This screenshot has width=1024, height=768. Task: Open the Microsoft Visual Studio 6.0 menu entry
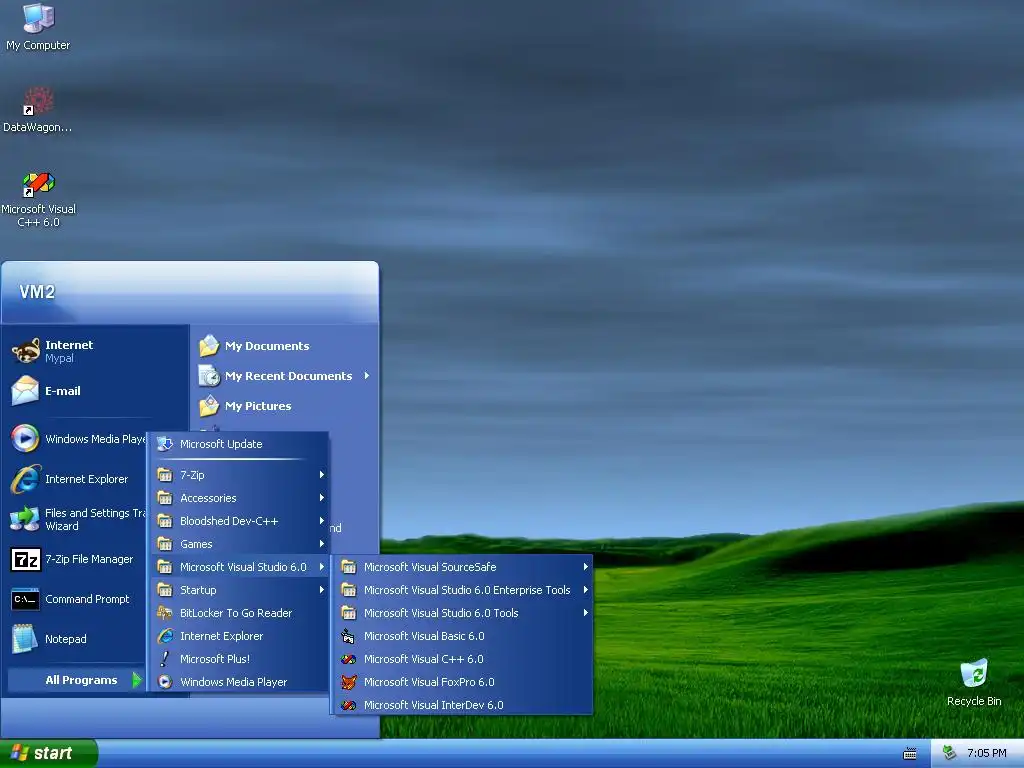(239, 567)
